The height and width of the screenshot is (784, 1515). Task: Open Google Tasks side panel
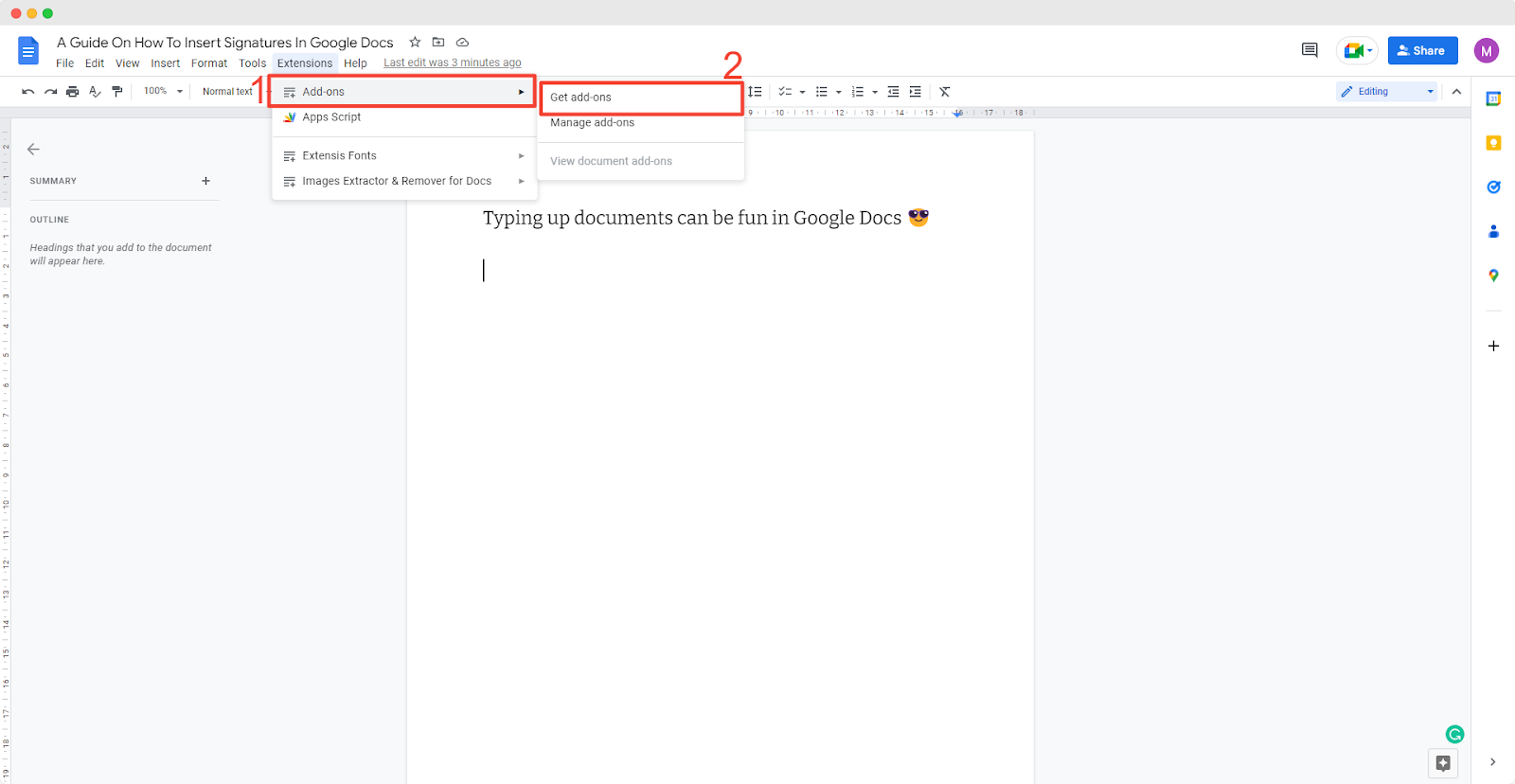coord(1493,187)
